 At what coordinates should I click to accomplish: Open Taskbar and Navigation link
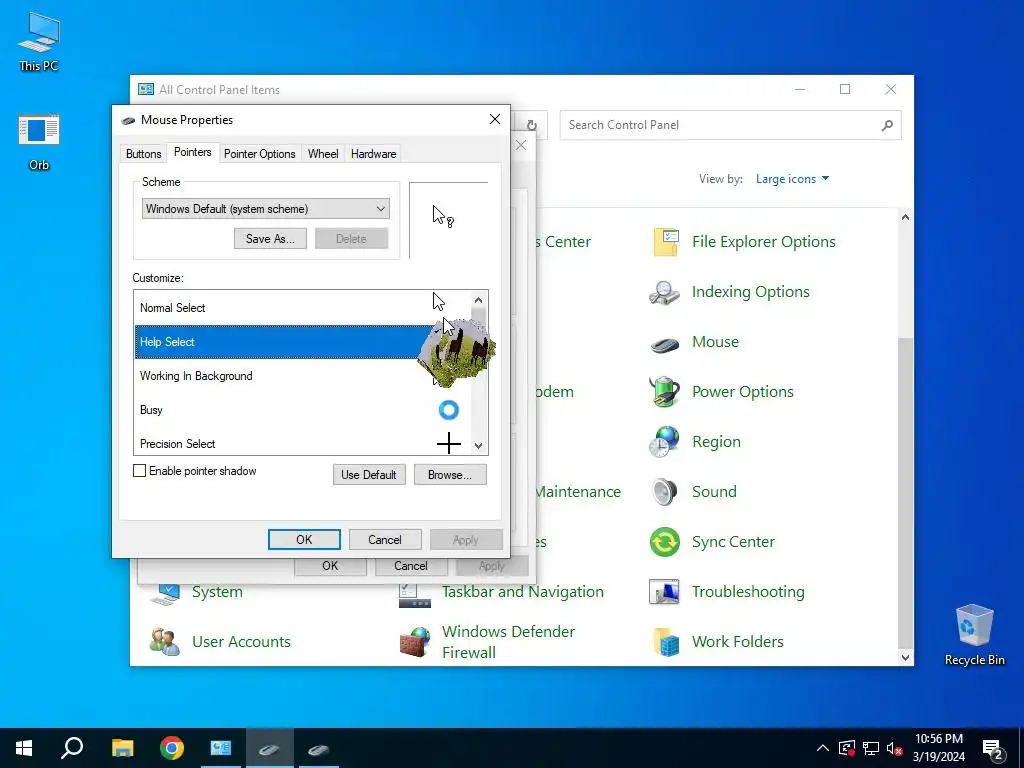coord(522,592)
